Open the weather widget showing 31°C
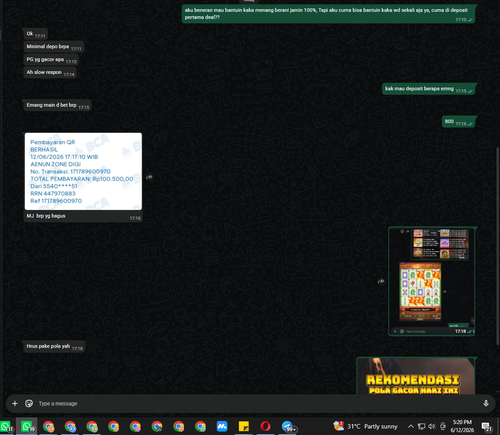This screenshot has width=500, height=435. point(365,426)
